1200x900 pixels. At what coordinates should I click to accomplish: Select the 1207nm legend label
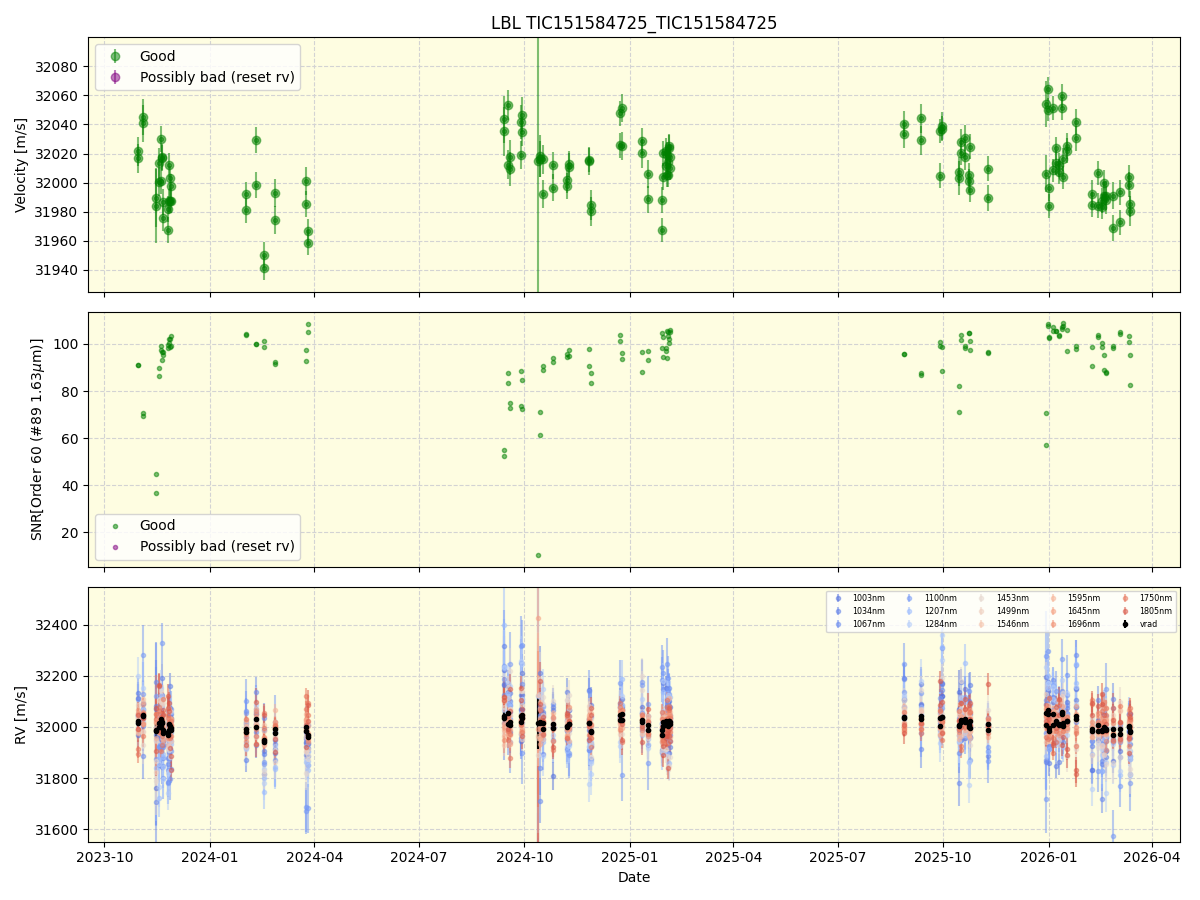coord(941,611)
